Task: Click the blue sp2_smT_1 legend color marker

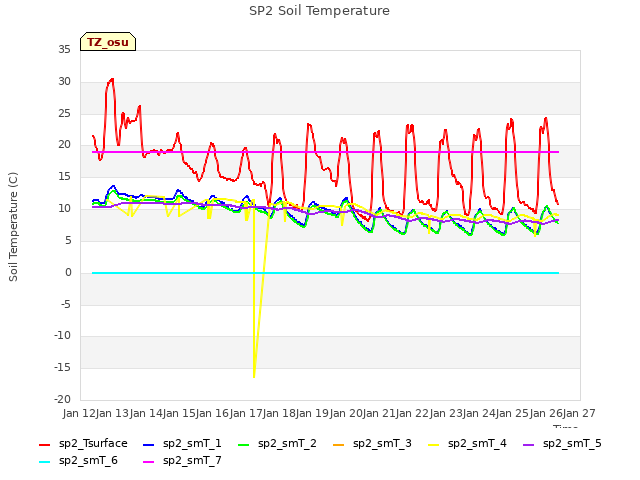Action: click(x=149, y=444)
